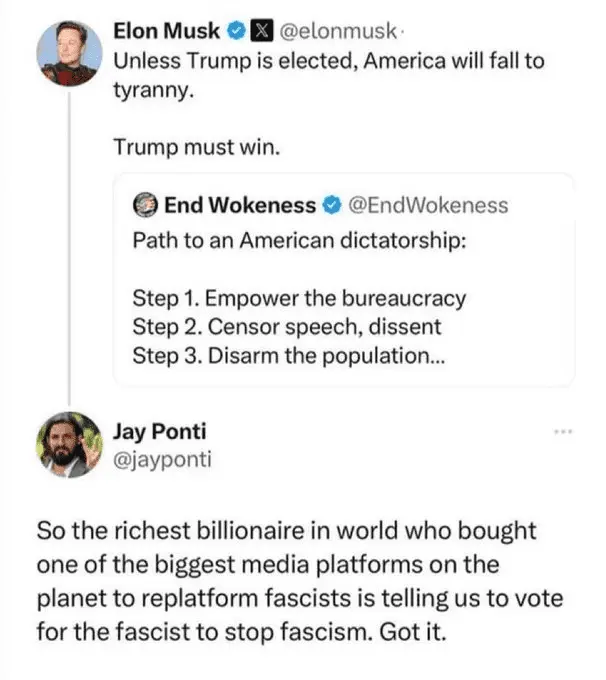Click the End Wokeness small avatar icon
The height and width of the screenshot is (680, 606).
tap(145, 206)
